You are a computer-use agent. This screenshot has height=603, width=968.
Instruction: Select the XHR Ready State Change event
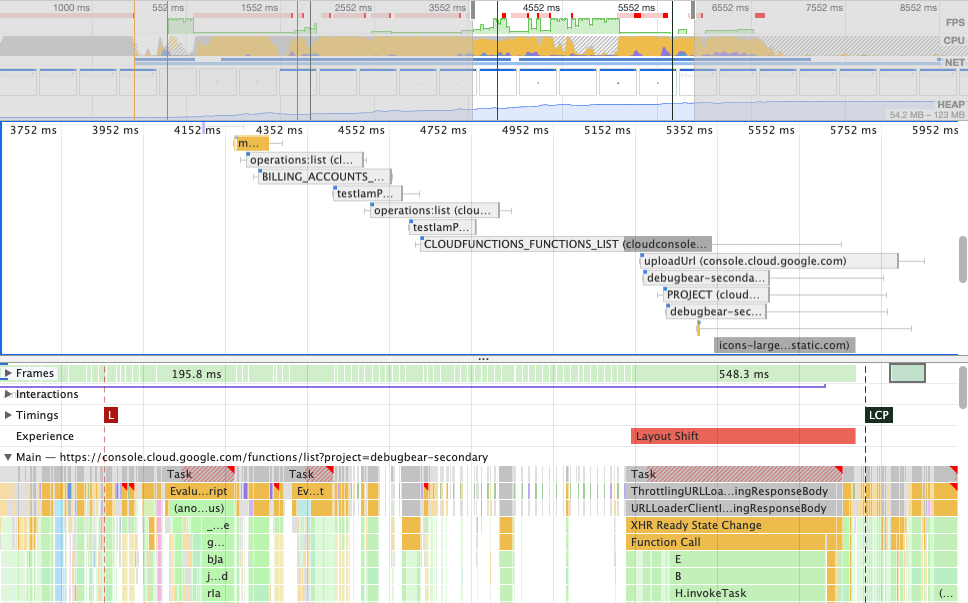tap(734, 525)
